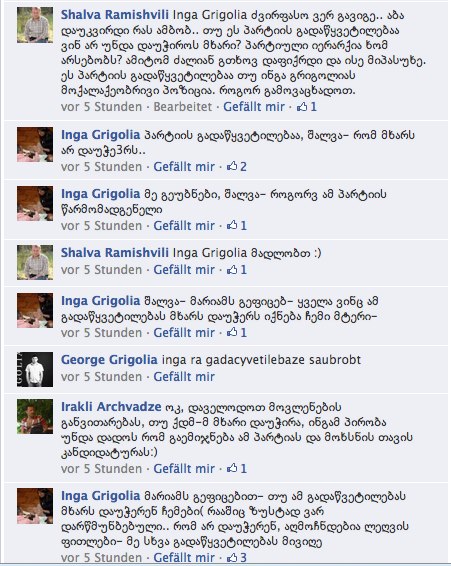
Task: Open George Grigolia's profile name link
Action: coord(109,360)
